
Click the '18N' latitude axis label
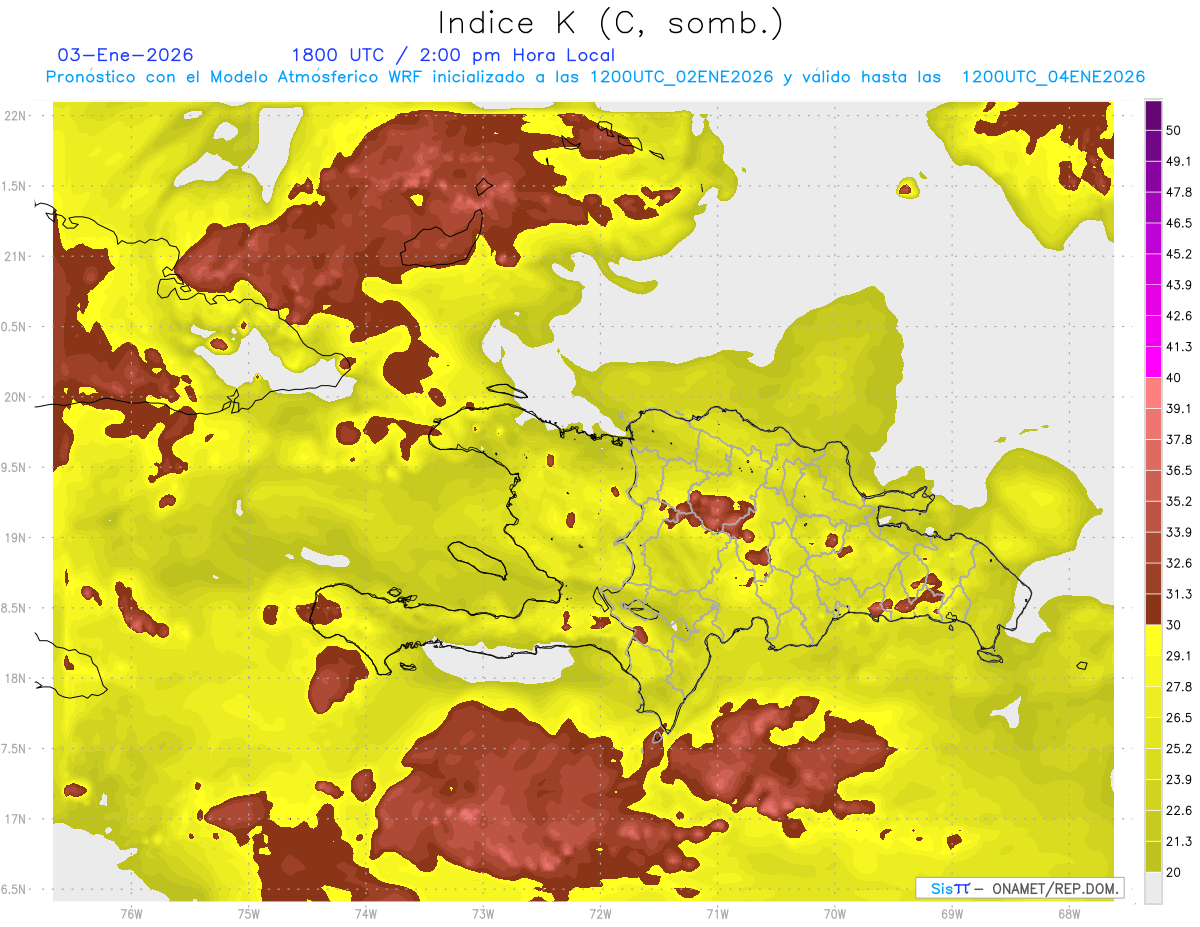(x=16, y=678)
